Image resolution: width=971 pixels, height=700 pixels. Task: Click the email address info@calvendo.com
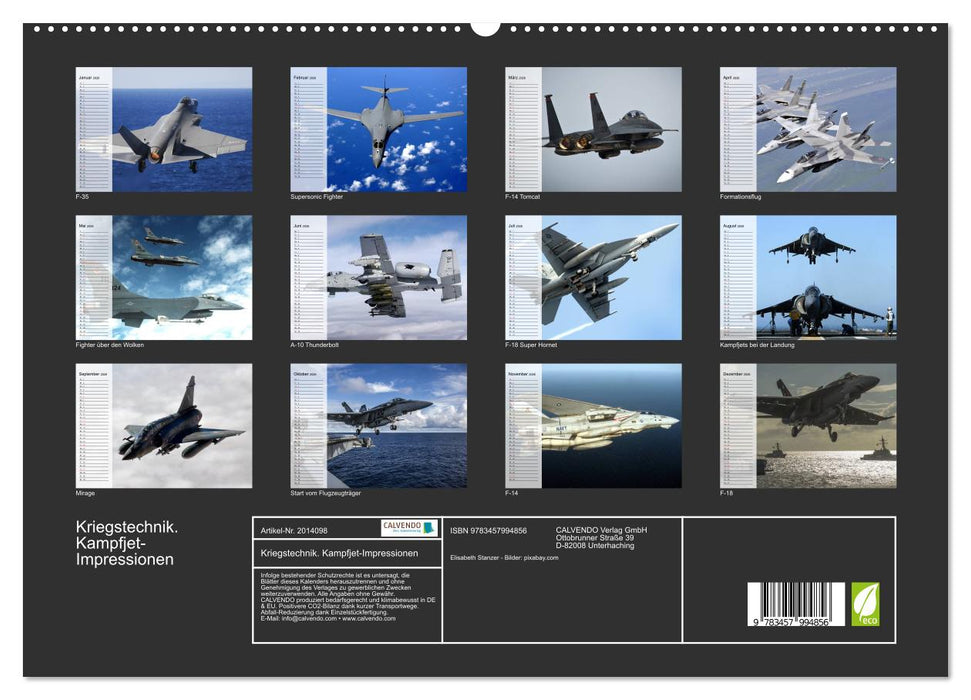(x=306, y=619)
